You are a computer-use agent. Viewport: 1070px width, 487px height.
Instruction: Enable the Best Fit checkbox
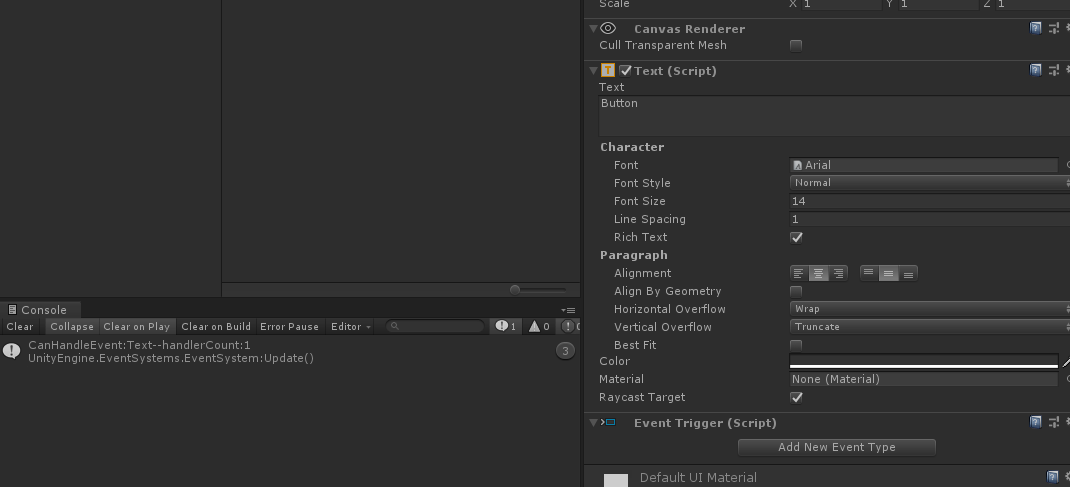[x=796, y=345]
